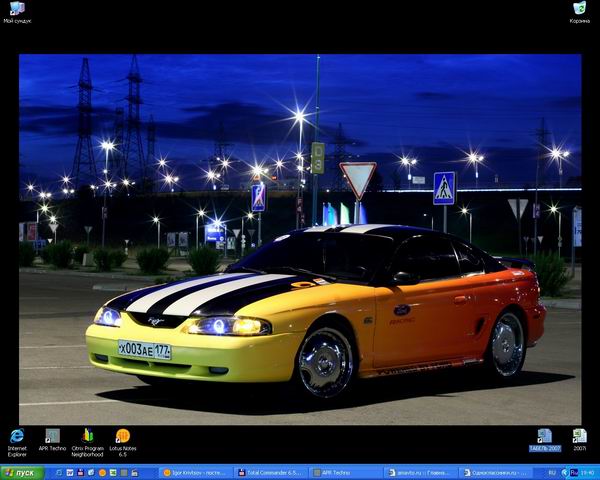The width and height of the screenshot is (600, 480).
Task: Select the highlighted desktop file dated 2007
Action: click(x=544, y=436)
